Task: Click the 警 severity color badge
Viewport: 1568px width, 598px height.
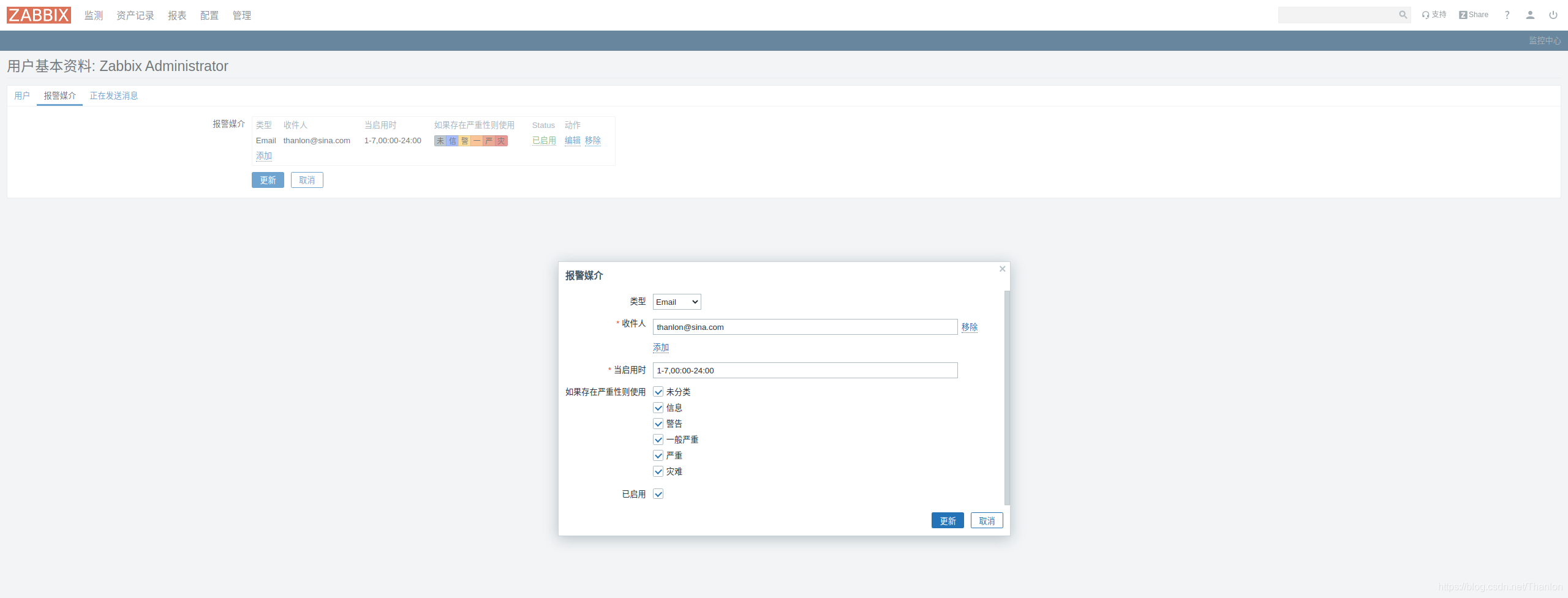Action: (465, 141)
